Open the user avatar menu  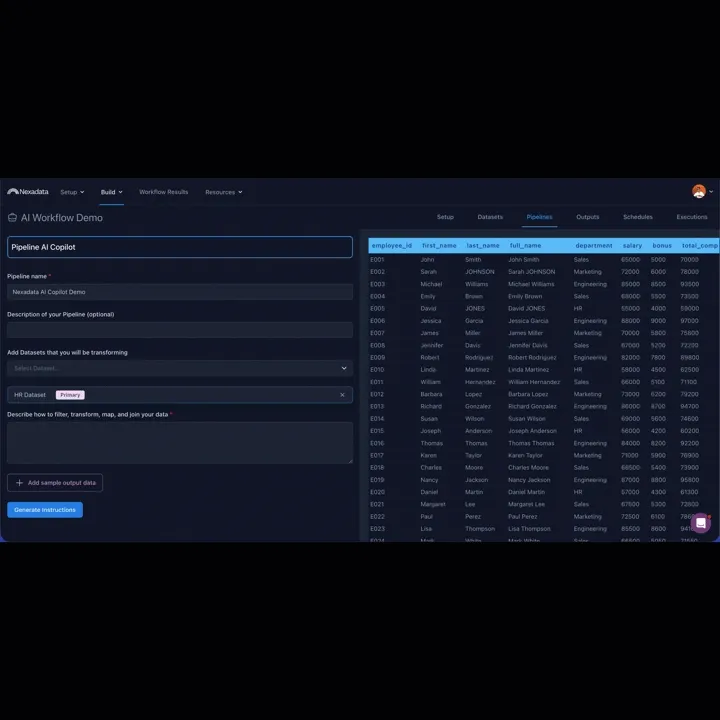[699, 191]
